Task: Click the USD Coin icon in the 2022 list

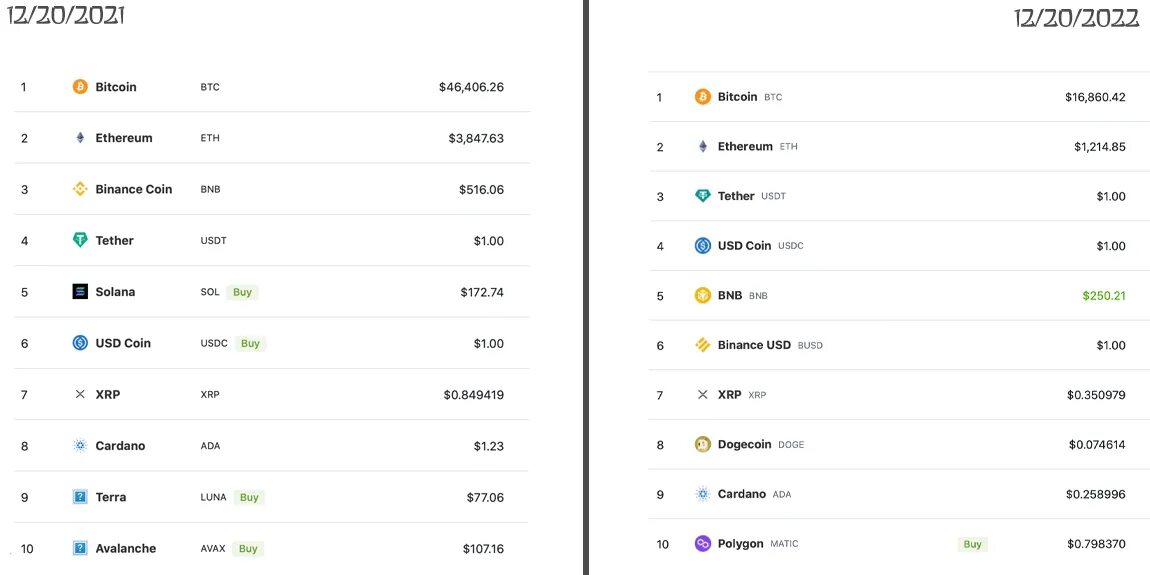Action: pos(703,246)
